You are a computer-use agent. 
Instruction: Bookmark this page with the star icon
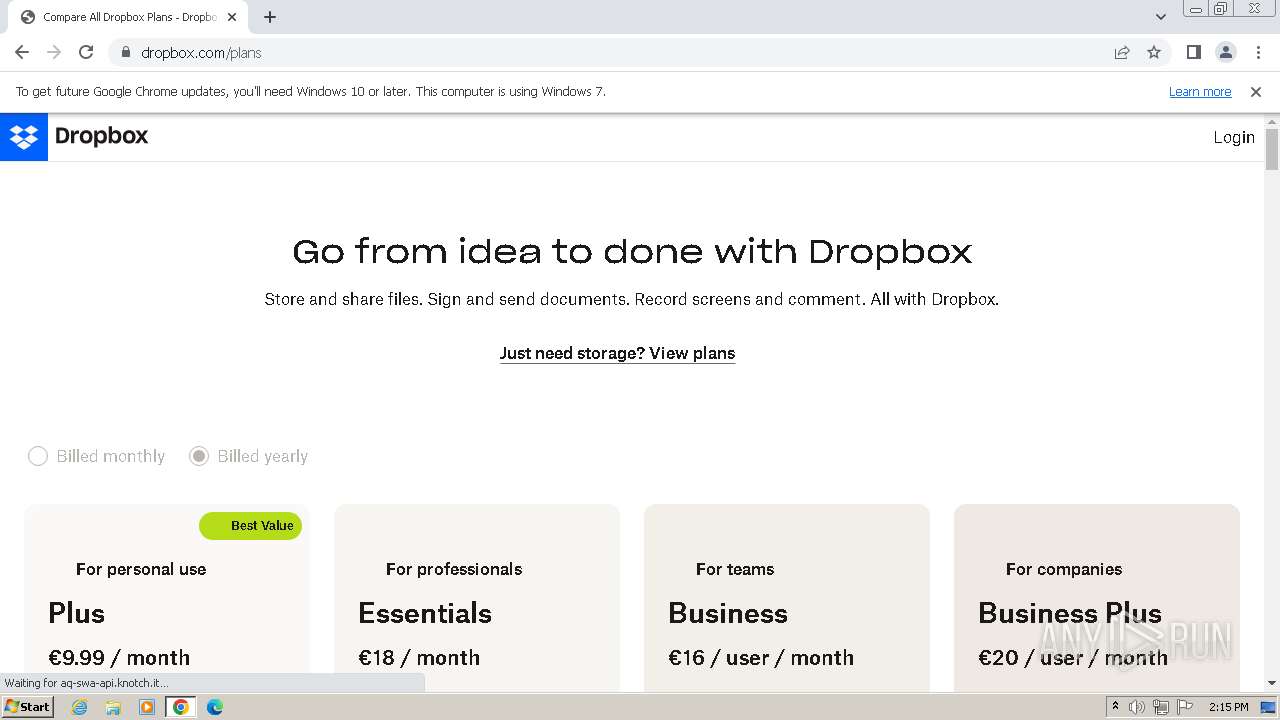click(x=1154, y=53)
